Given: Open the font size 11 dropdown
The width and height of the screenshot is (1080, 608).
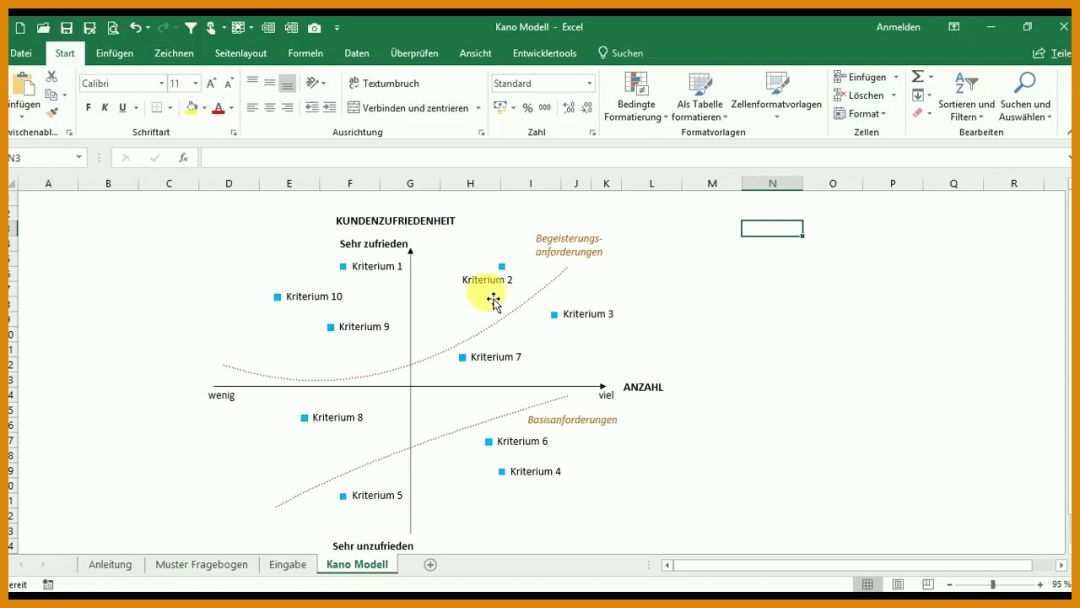Looking at the screenshot, I should [196, 83].
